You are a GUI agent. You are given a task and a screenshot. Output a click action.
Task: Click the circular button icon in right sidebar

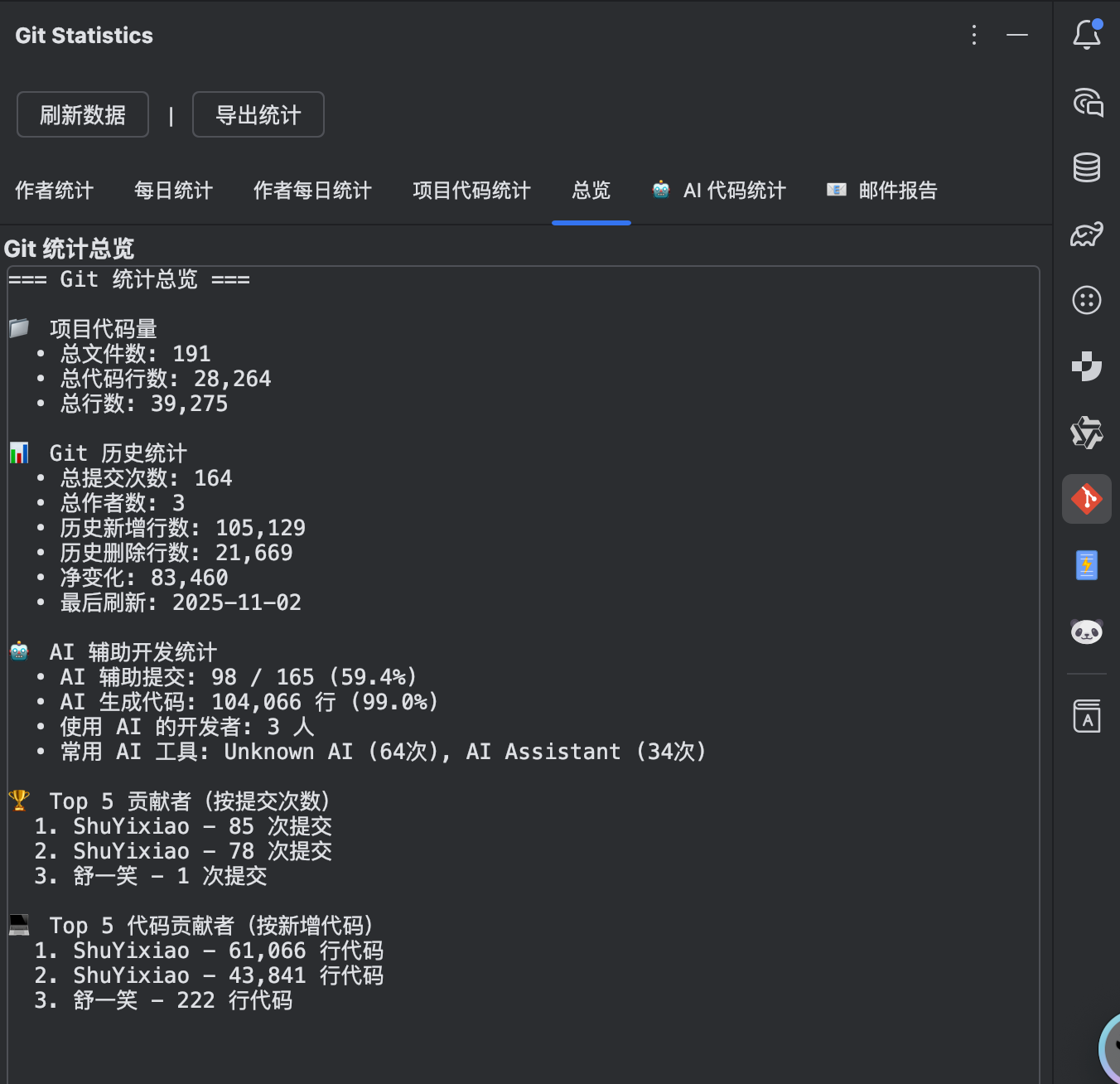coord(1086,300)
